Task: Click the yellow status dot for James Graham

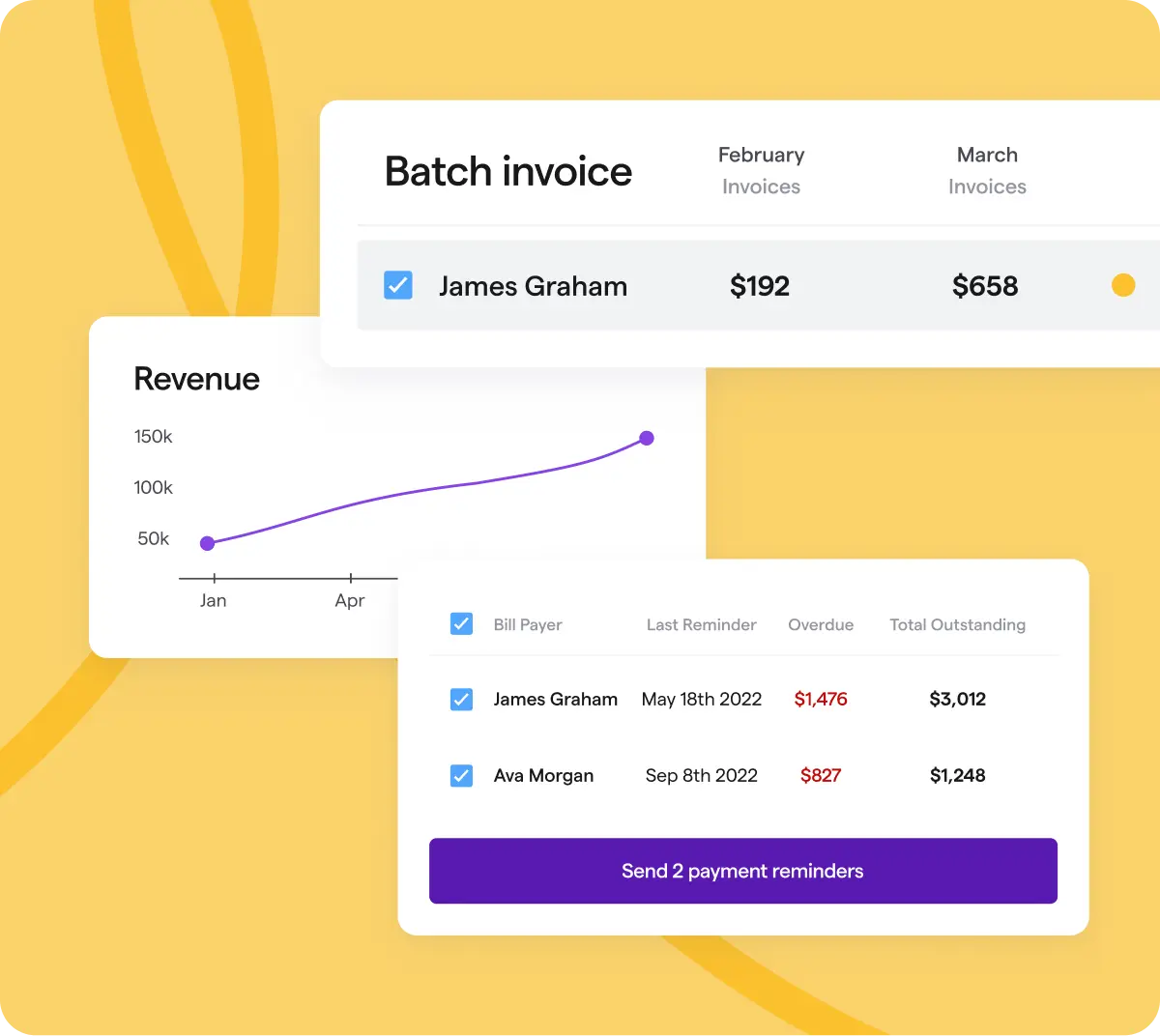Action: (1123, 285)
